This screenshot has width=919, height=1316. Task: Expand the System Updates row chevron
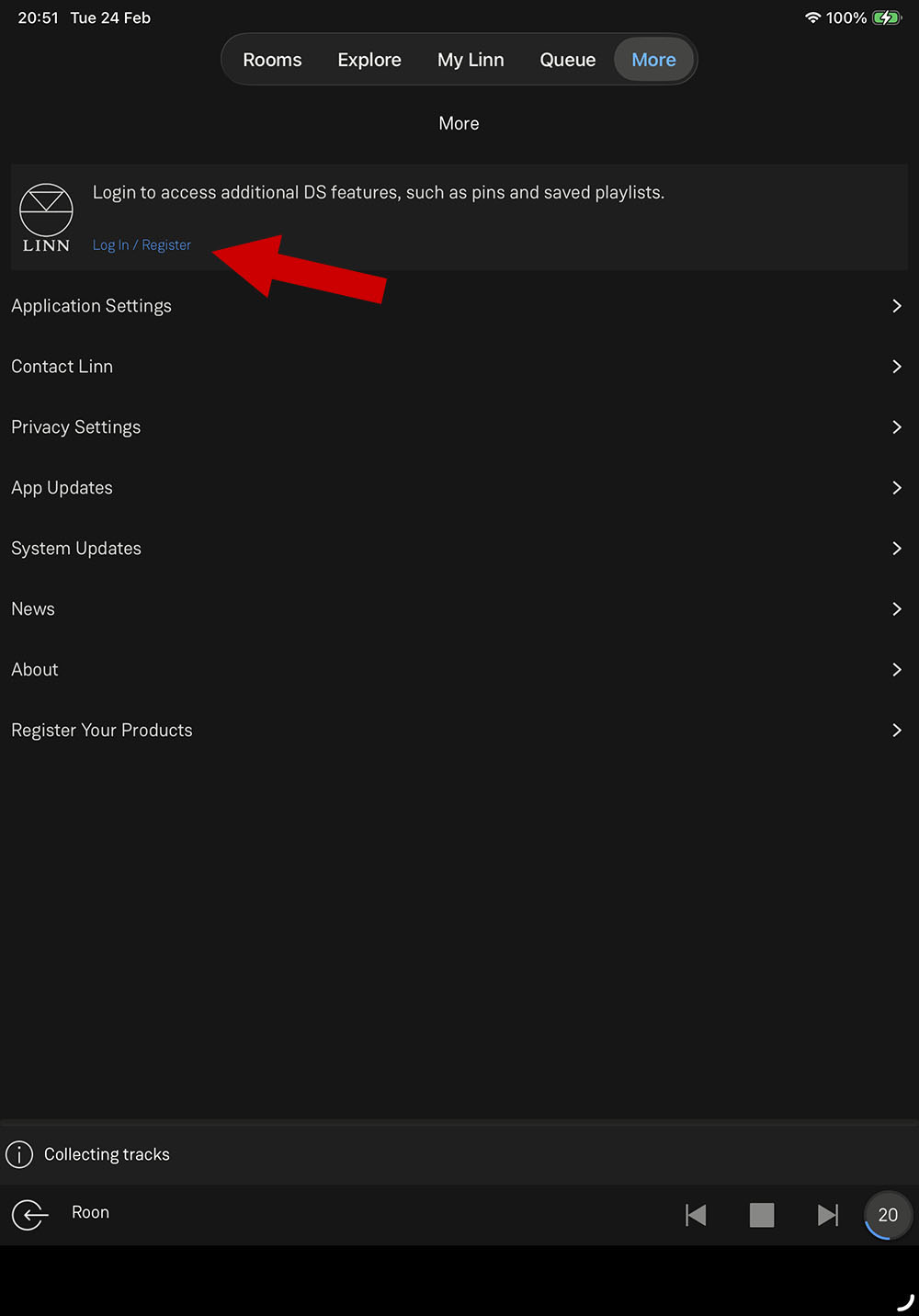pos(896,549)
